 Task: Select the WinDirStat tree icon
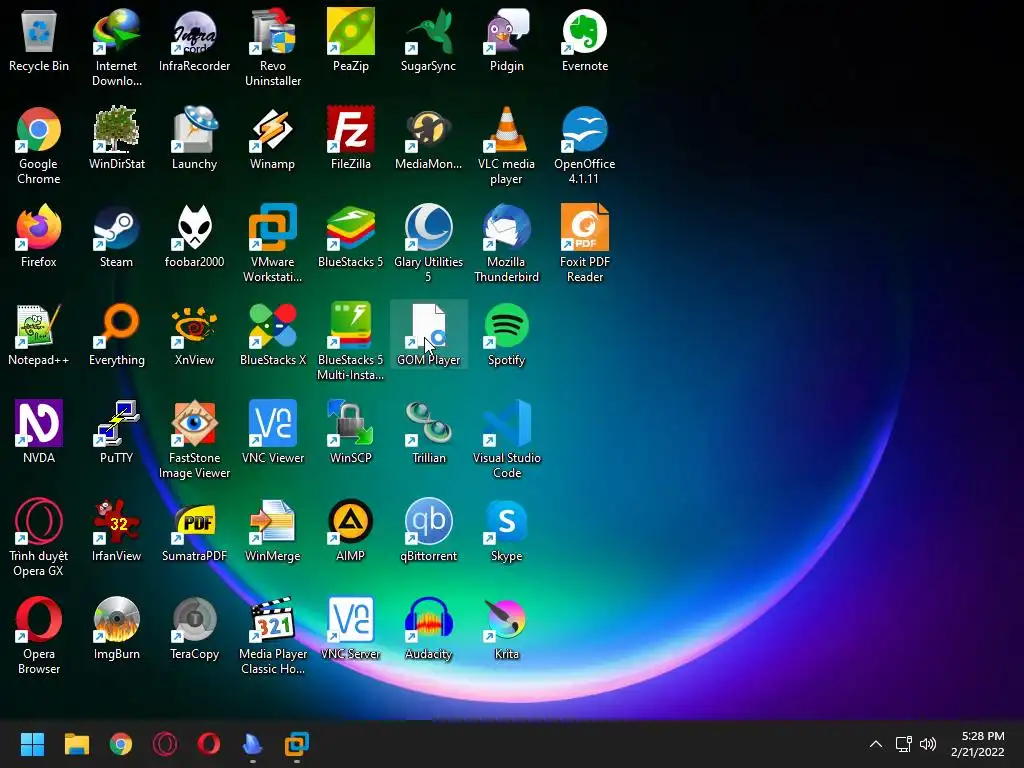pos(116,129)
